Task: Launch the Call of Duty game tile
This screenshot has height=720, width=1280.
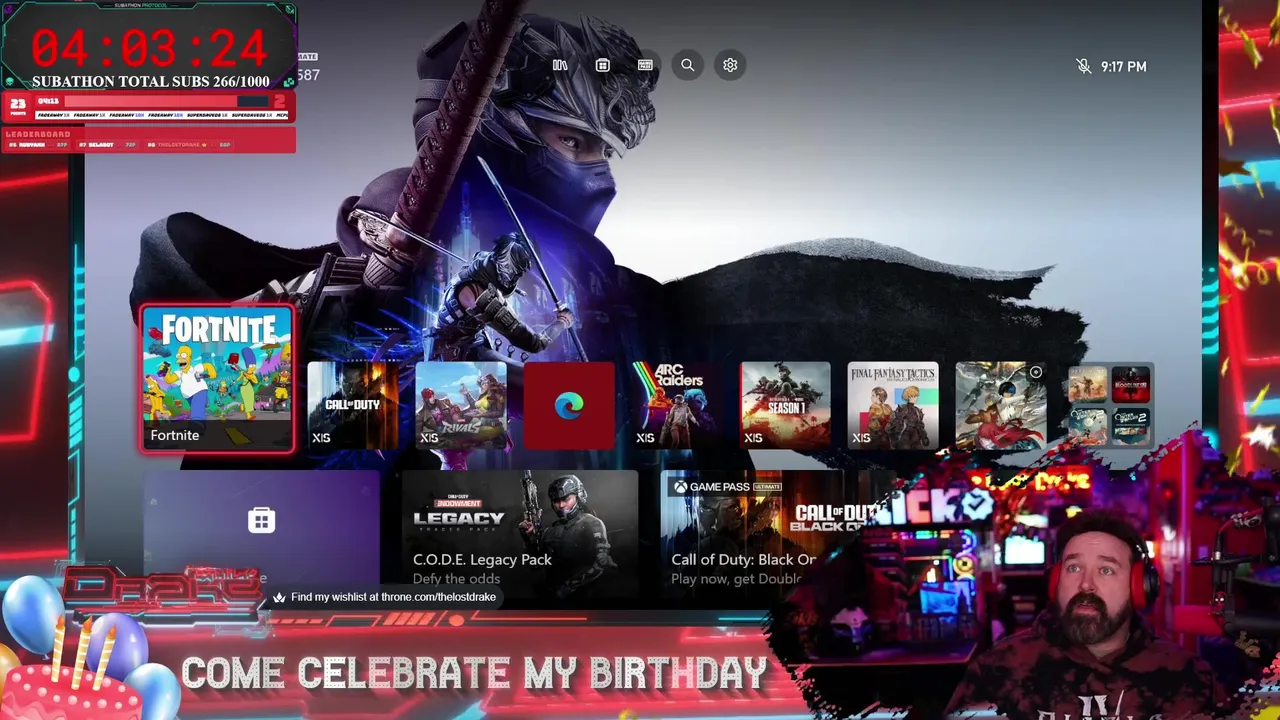Action: tap(353, 405)
